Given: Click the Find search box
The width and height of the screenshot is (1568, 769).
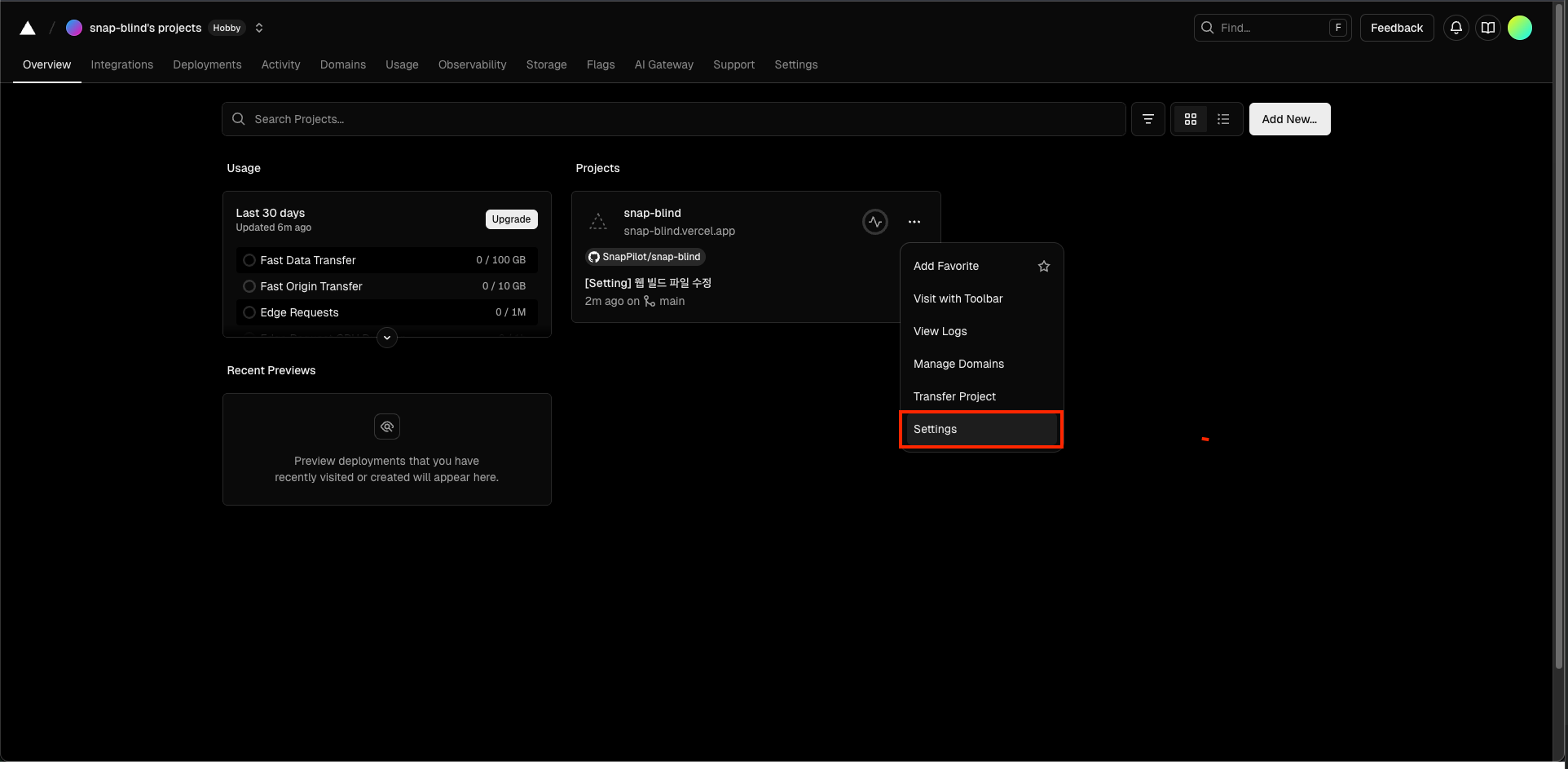Looking at the screenshot, I should (1272, 28).
